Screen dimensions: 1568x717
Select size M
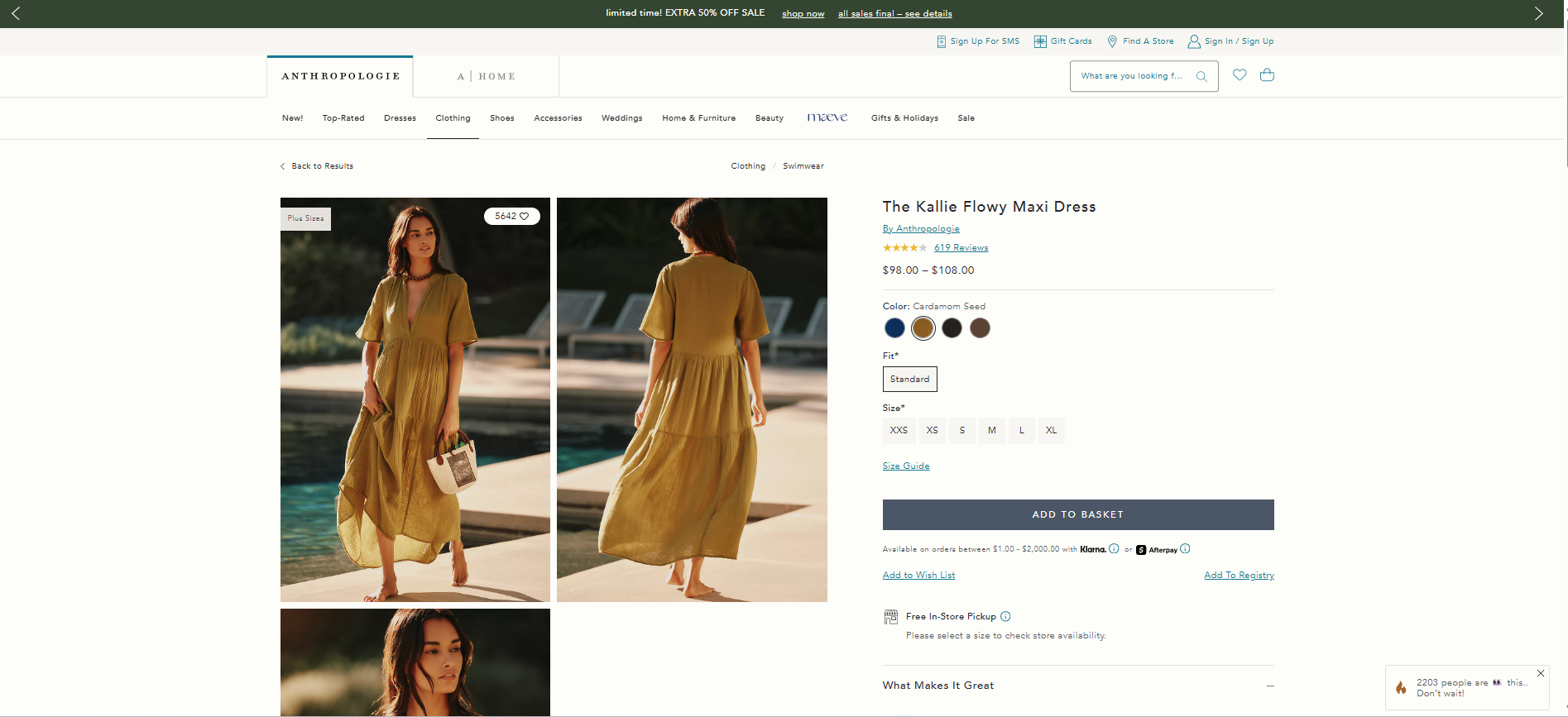(992, 430)
